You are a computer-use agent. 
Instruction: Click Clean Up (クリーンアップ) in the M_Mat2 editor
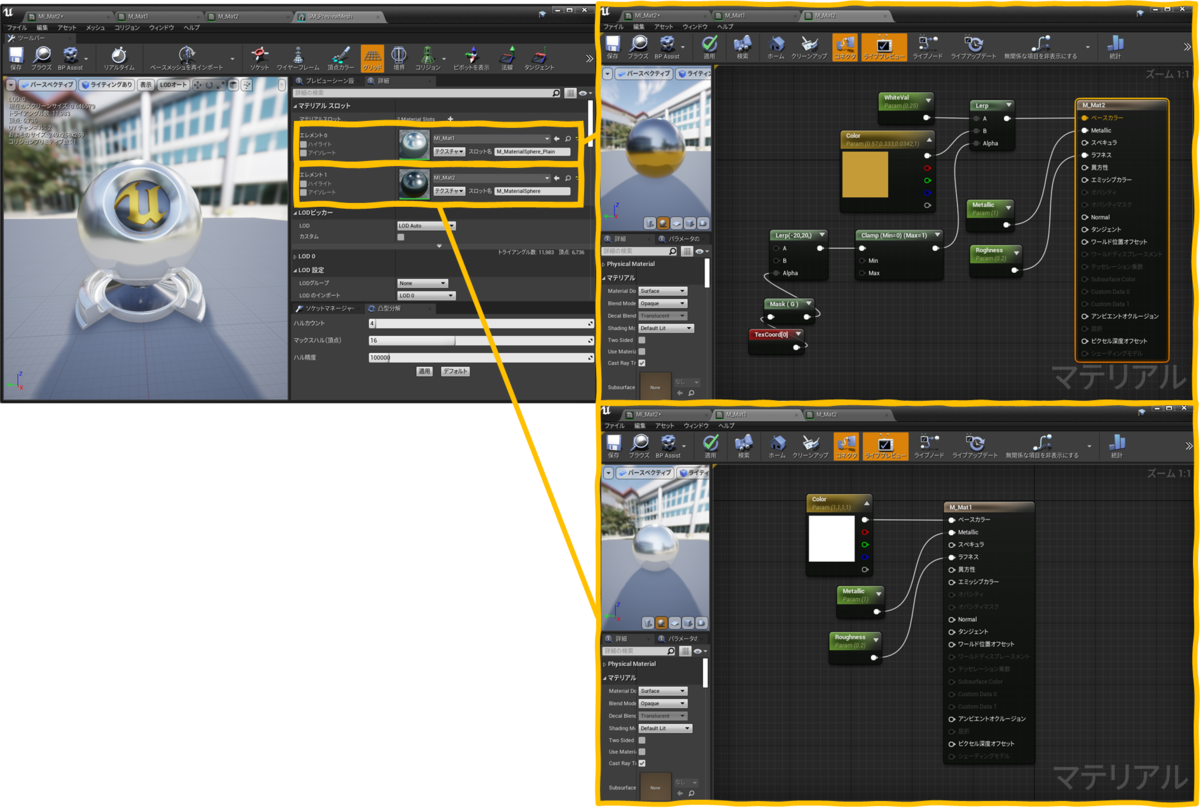[810, 48]
